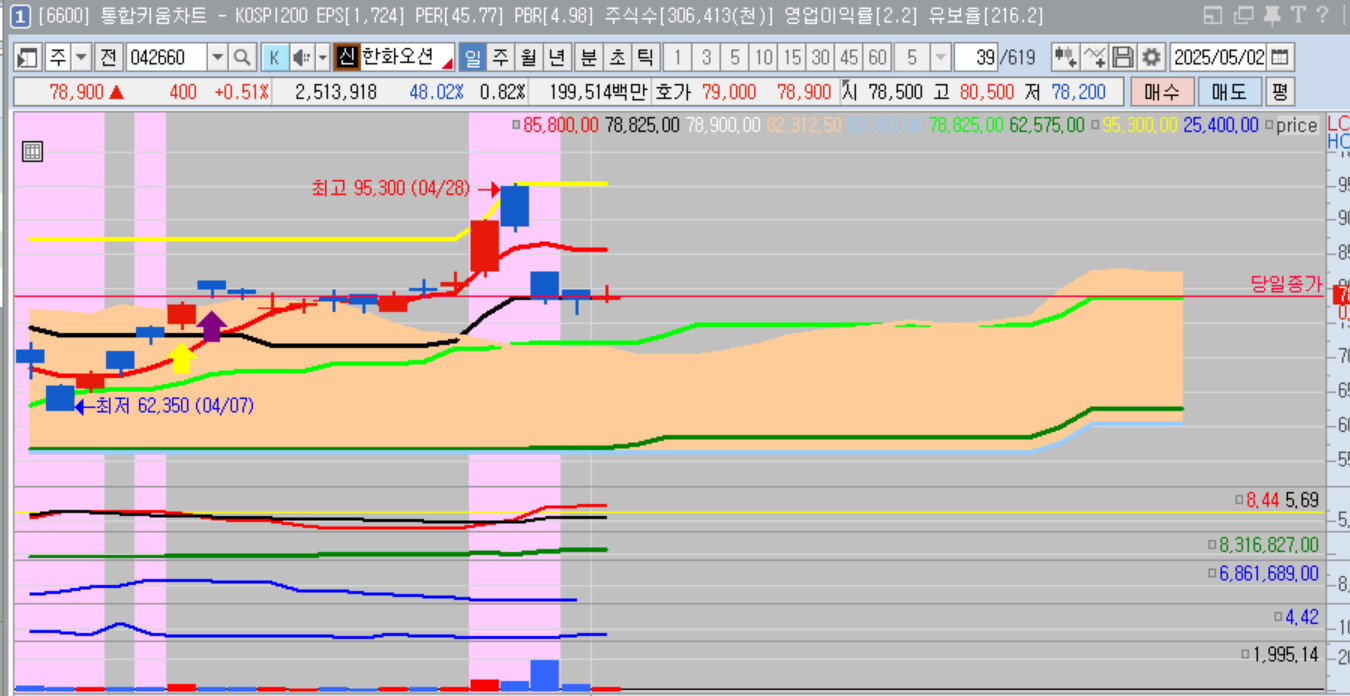
Task: Click the 2025/05/02 date input field
Action: coord(1219,57)
